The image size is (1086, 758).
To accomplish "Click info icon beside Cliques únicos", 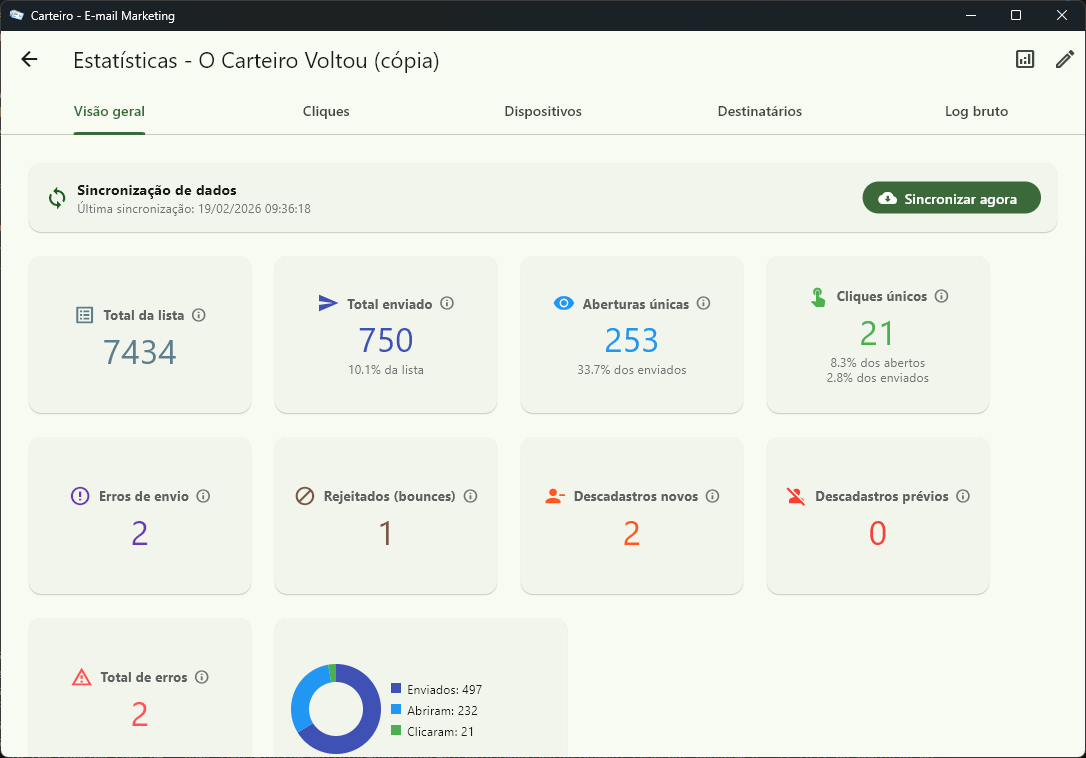I will [x=942, y=296].
